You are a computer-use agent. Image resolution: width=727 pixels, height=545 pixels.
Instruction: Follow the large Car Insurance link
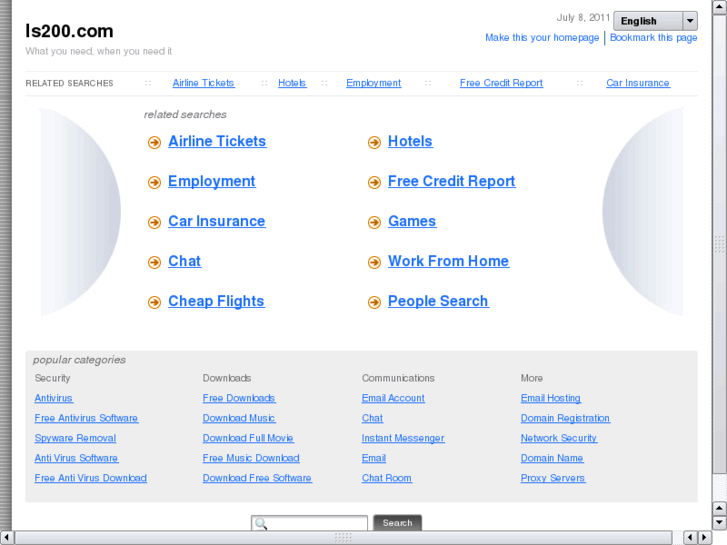pos(217,221)
